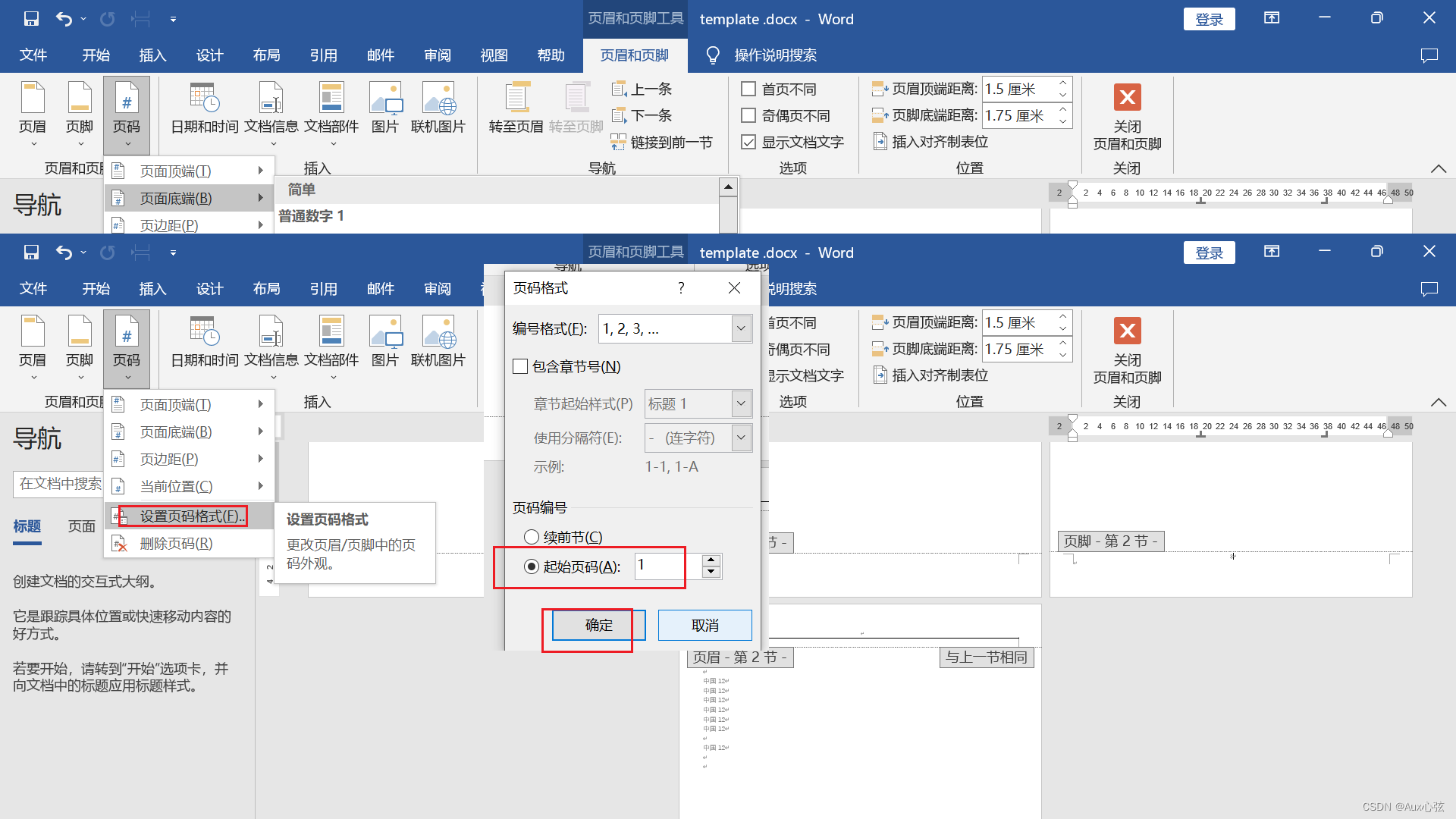Click 取消 in the page number dialog

704,626
